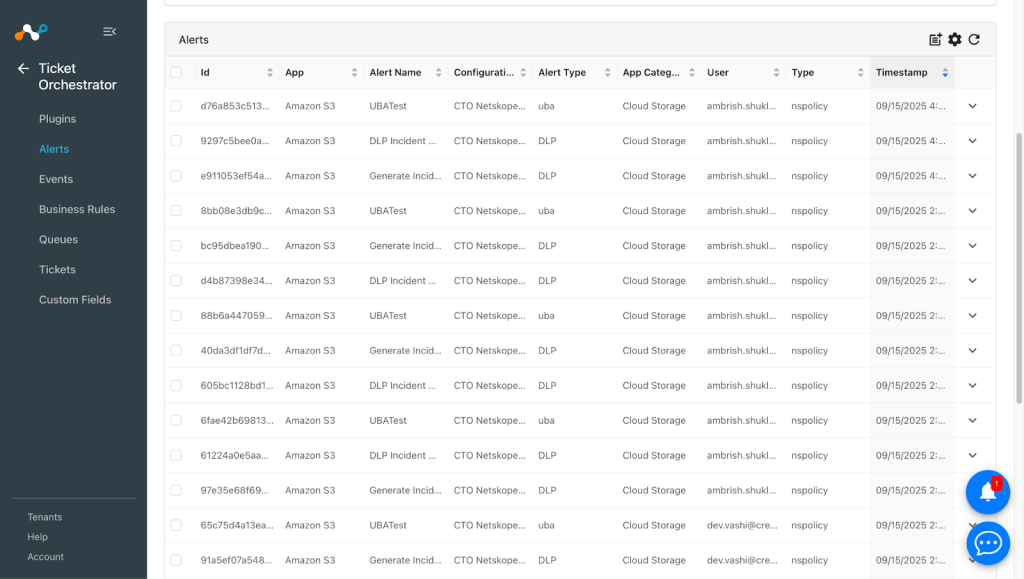Image resolution: width=1024 pixels, height=579 pixels.
Task: Check the row 40da3df1df7d checkbox
Action: coord(176,351)
